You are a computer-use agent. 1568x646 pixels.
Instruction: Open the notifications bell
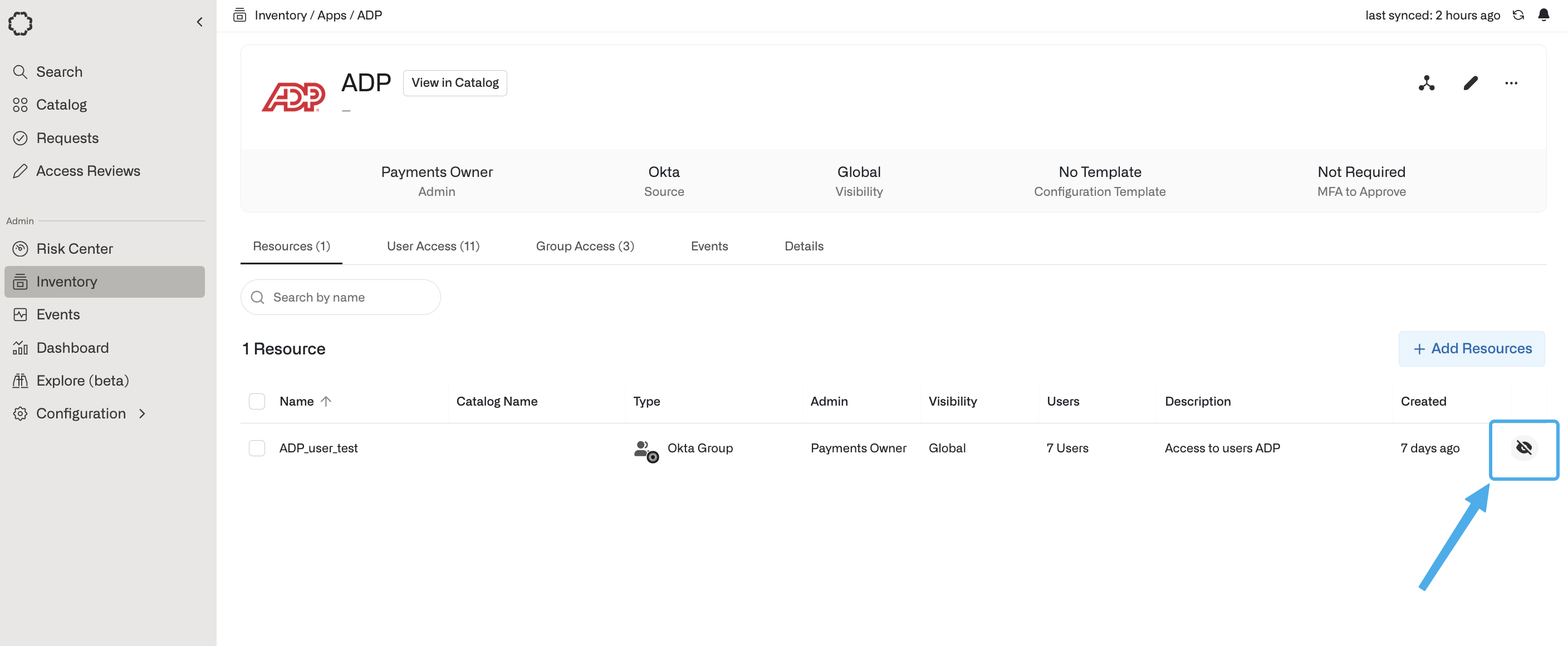1543,15
